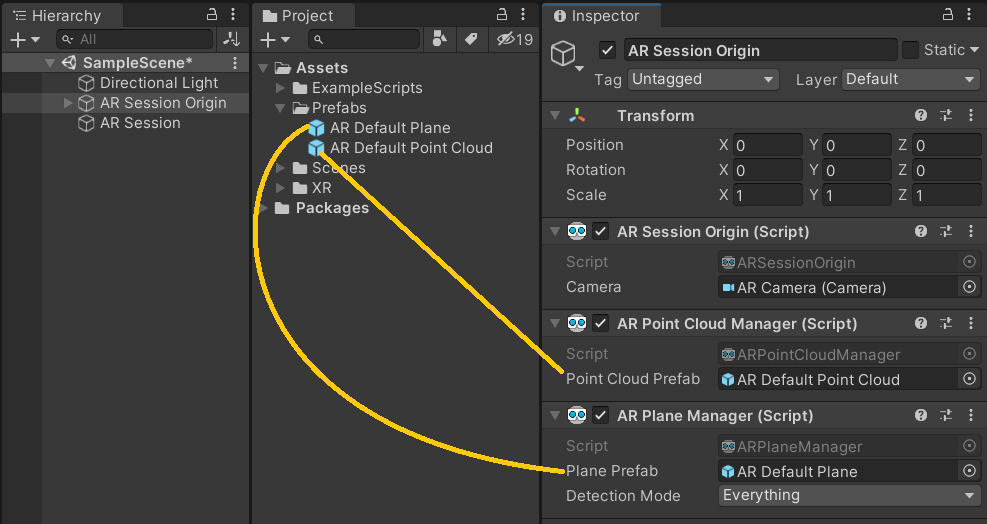This screenshot has width=987, height=524.
Task: Switch to the Project tab
Action: (303, 16)
